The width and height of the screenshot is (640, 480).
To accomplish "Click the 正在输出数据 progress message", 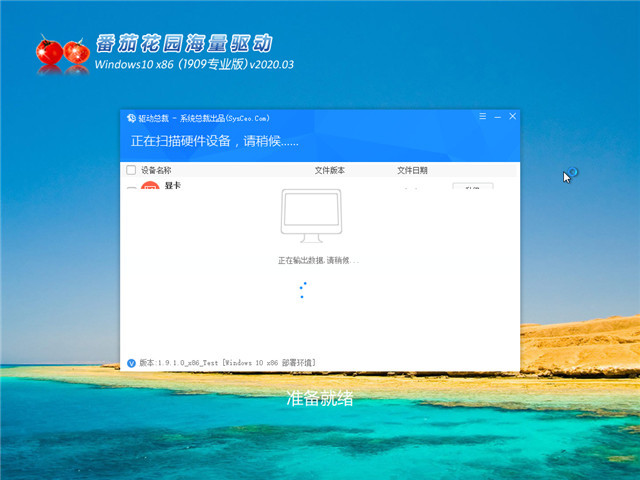I will [x=318, y=260].
